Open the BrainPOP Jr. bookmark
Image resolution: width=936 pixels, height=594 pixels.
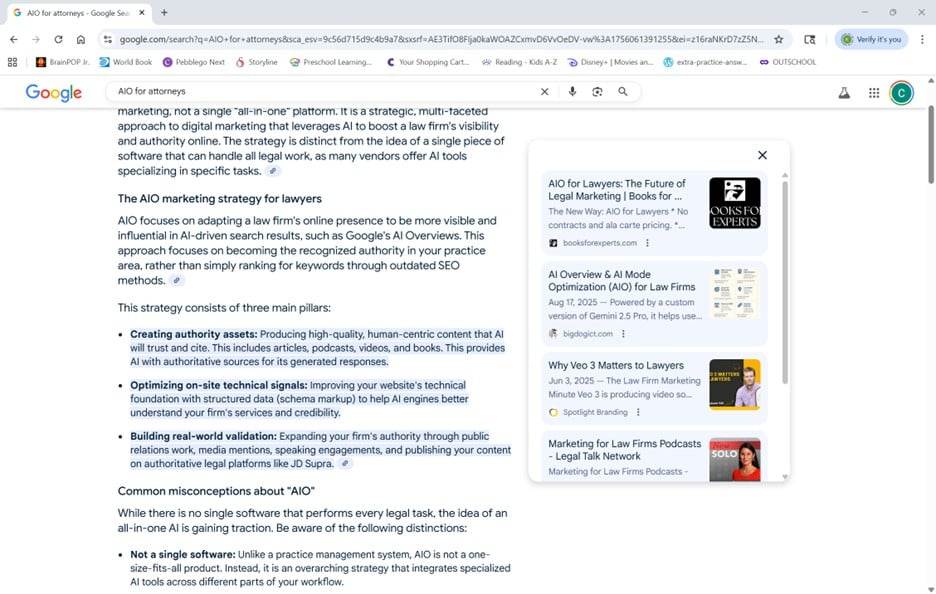pyautogui.click(x=63, y=62)
